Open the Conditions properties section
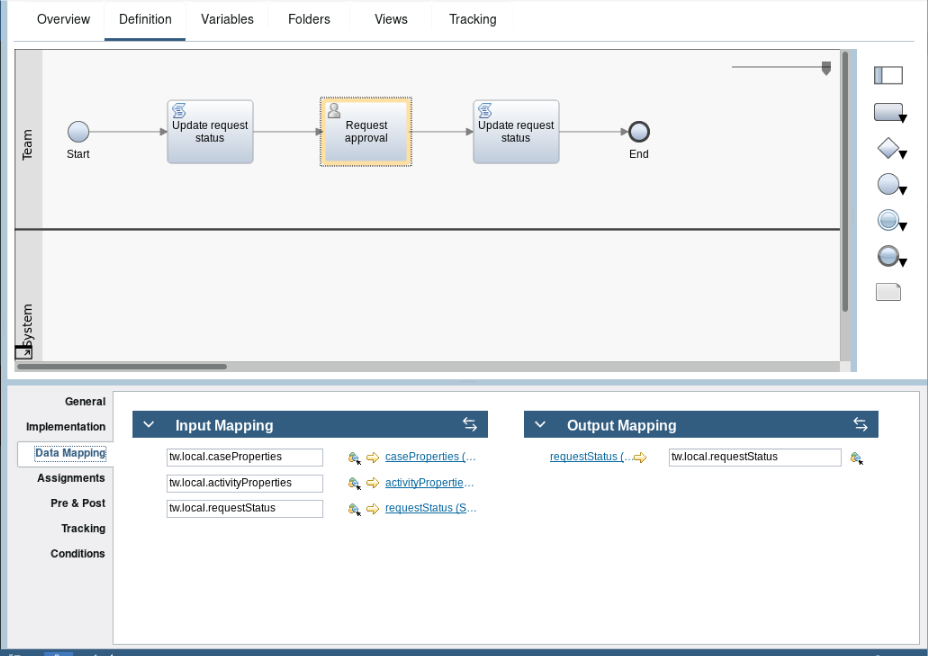The height and width of the screenshot is (656, 928). tap(78, 554)
